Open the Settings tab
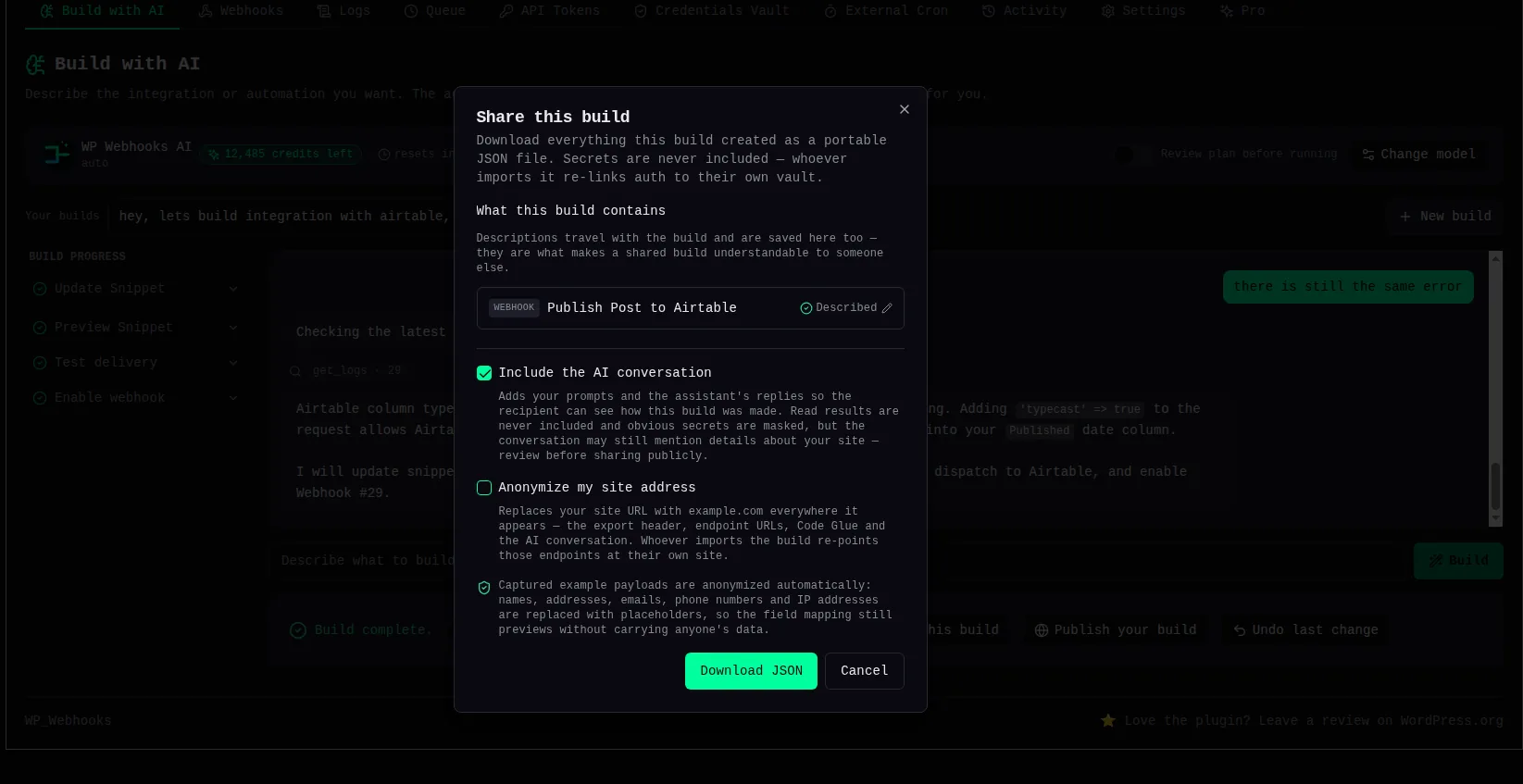 [1143, 11]
